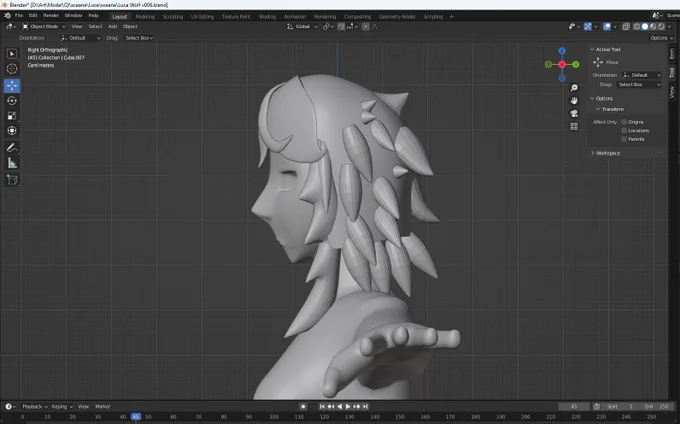Select the Add Cube tool
The width and height of the screenshot is (680, 424).
[x=12, y=180]
